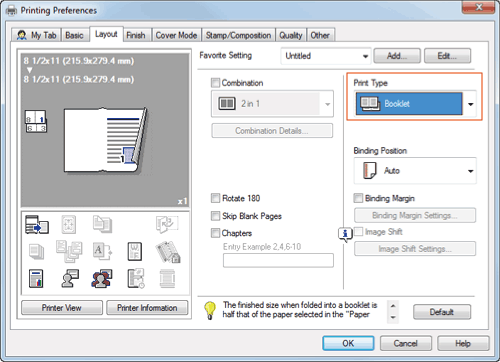Open the Basic tab

[74, 35]
